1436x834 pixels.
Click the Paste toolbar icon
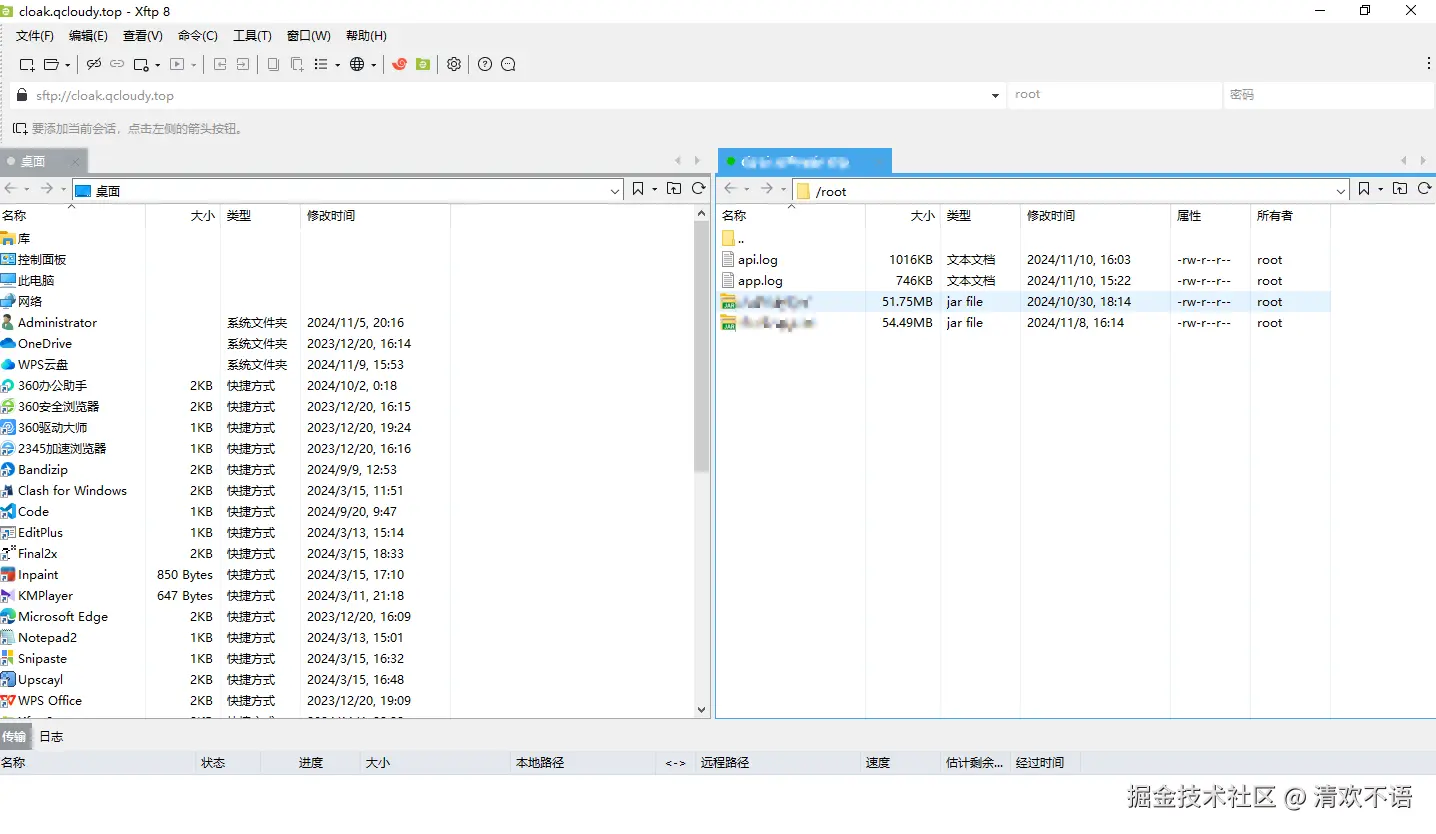click(297, 65)
